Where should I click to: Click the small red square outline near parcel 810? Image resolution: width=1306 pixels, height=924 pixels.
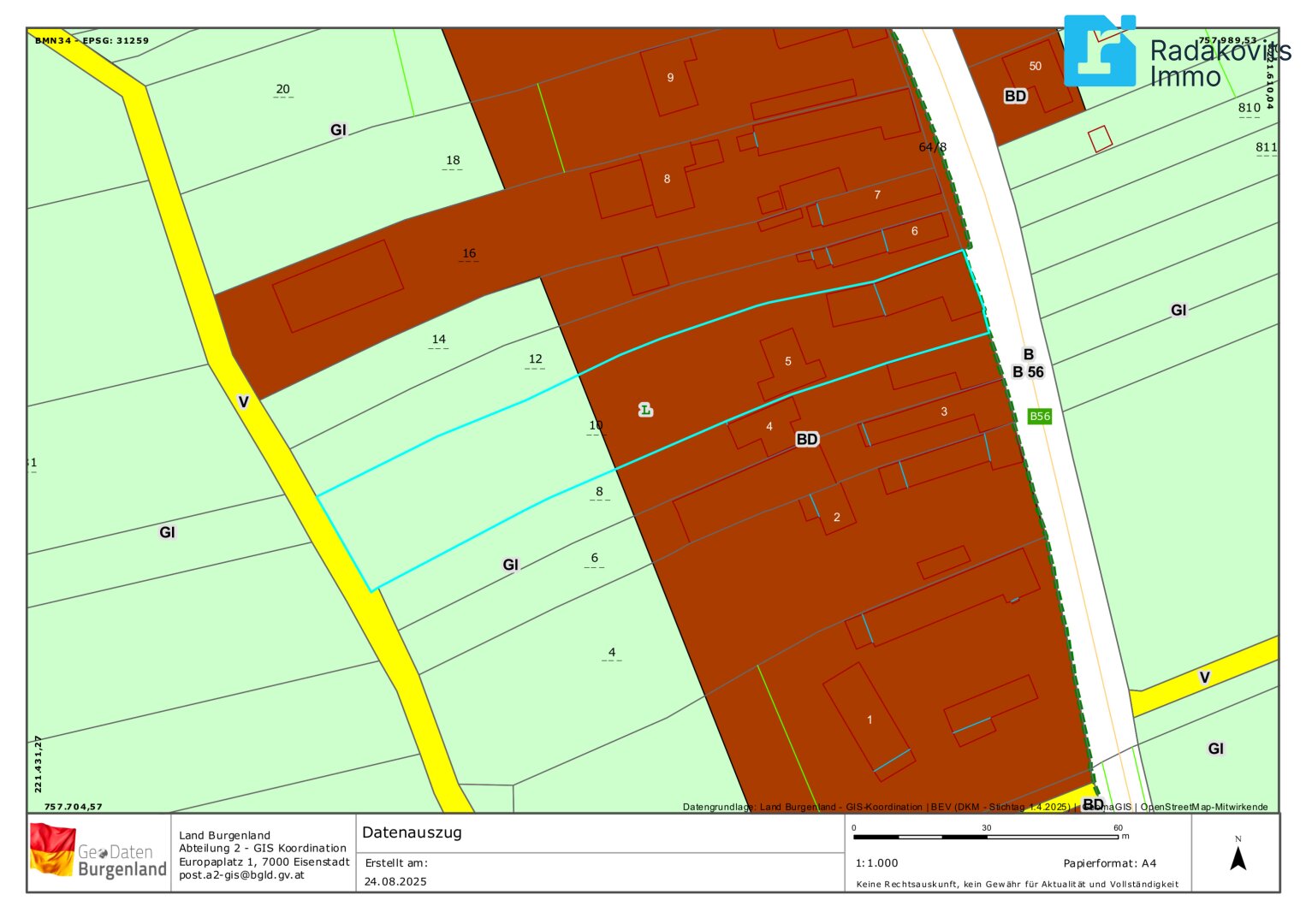[x=1100, y=139]
